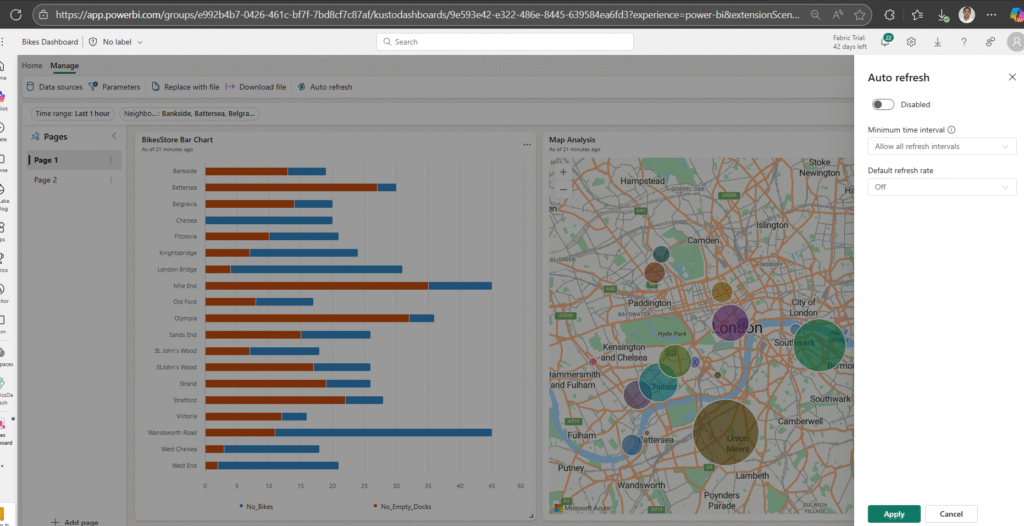Select the Manage tab
1024x526 pixels.
pyautogui.click(x=64, y=66)
